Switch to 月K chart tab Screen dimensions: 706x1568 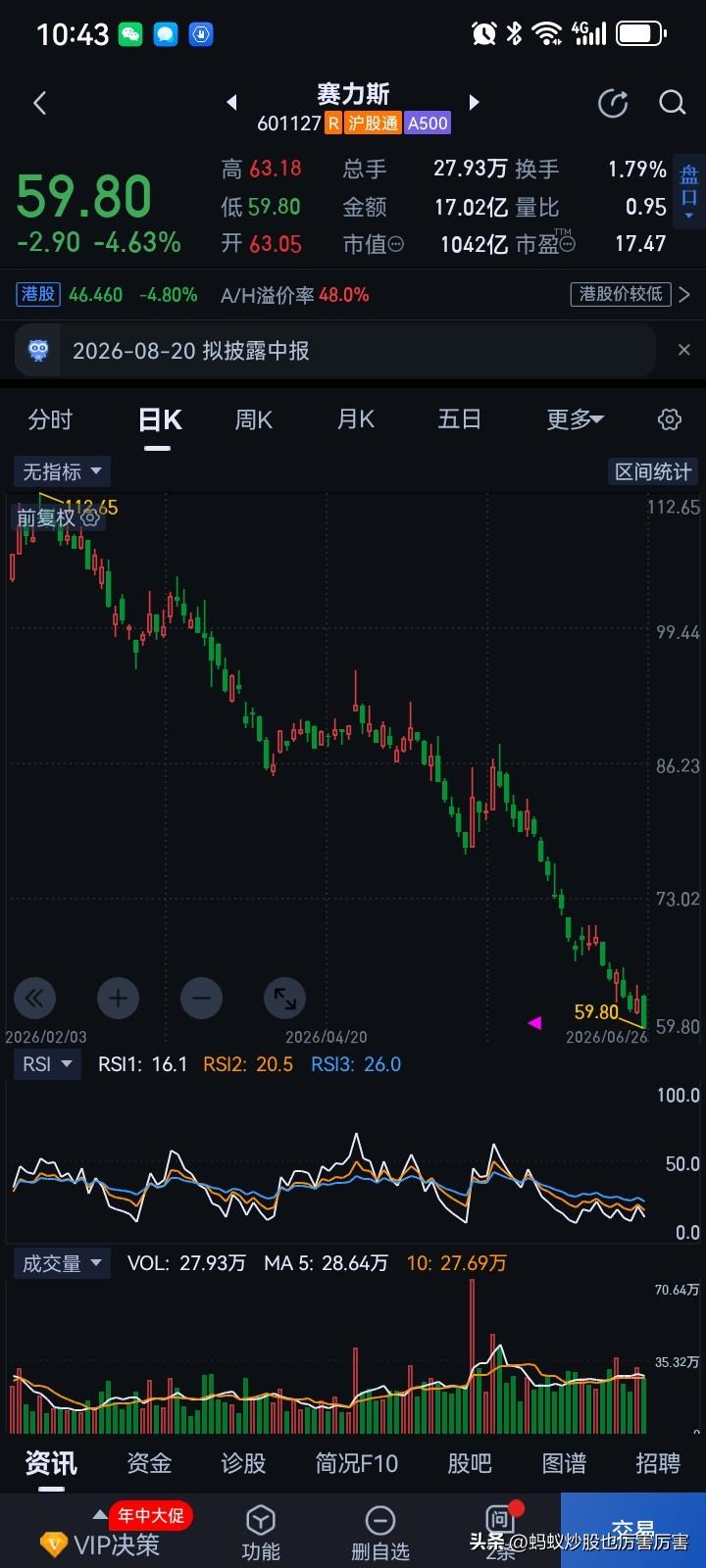tap(355, 419)
